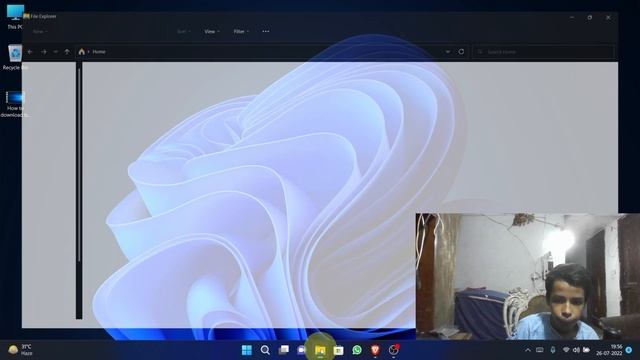Image resolution: width=640 pixels, height=360 pixels.
Task: Expand the address bar history dropdown
Action: coord(448,52)
